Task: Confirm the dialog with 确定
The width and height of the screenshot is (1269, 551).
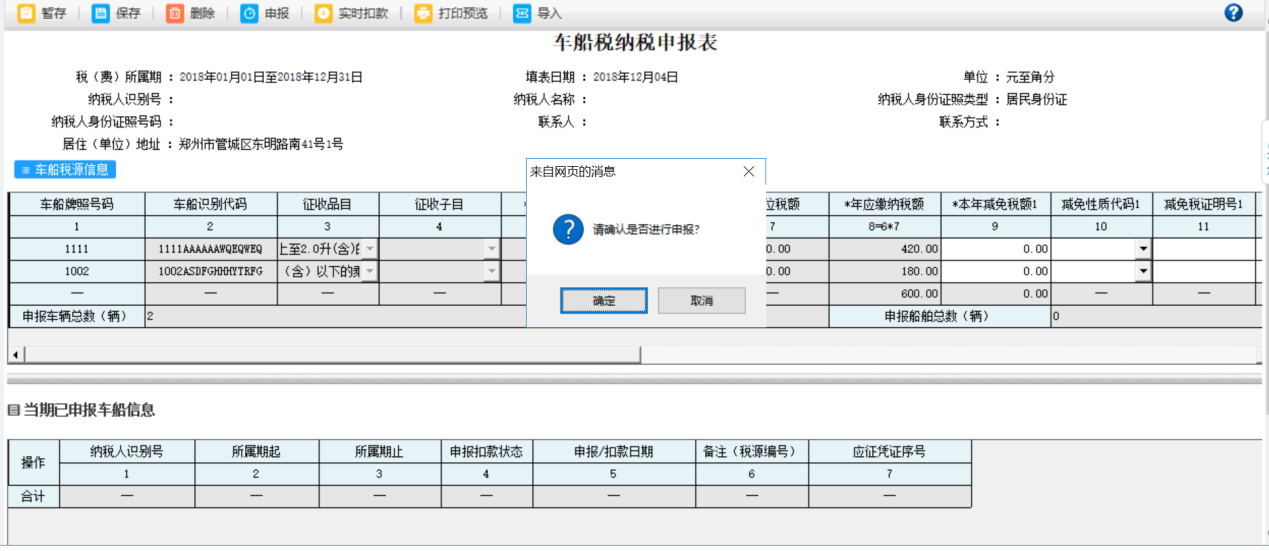Action: coord(604,301)
